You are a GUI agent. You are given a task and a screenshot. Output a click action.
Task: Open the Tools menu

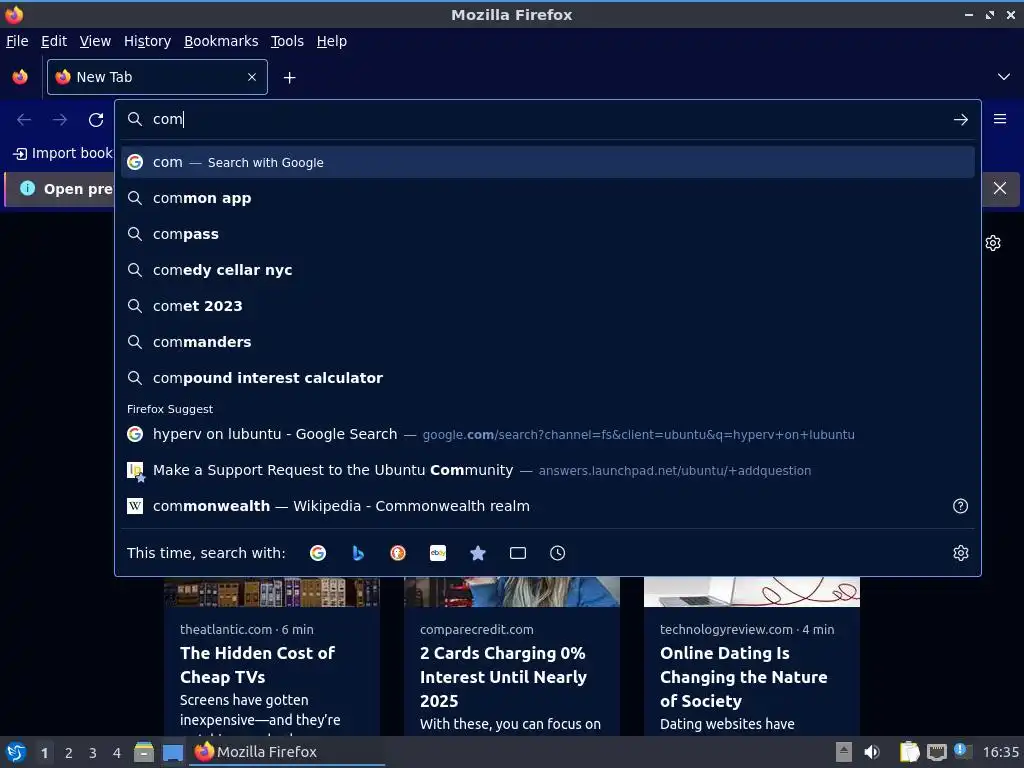point(287,41)
